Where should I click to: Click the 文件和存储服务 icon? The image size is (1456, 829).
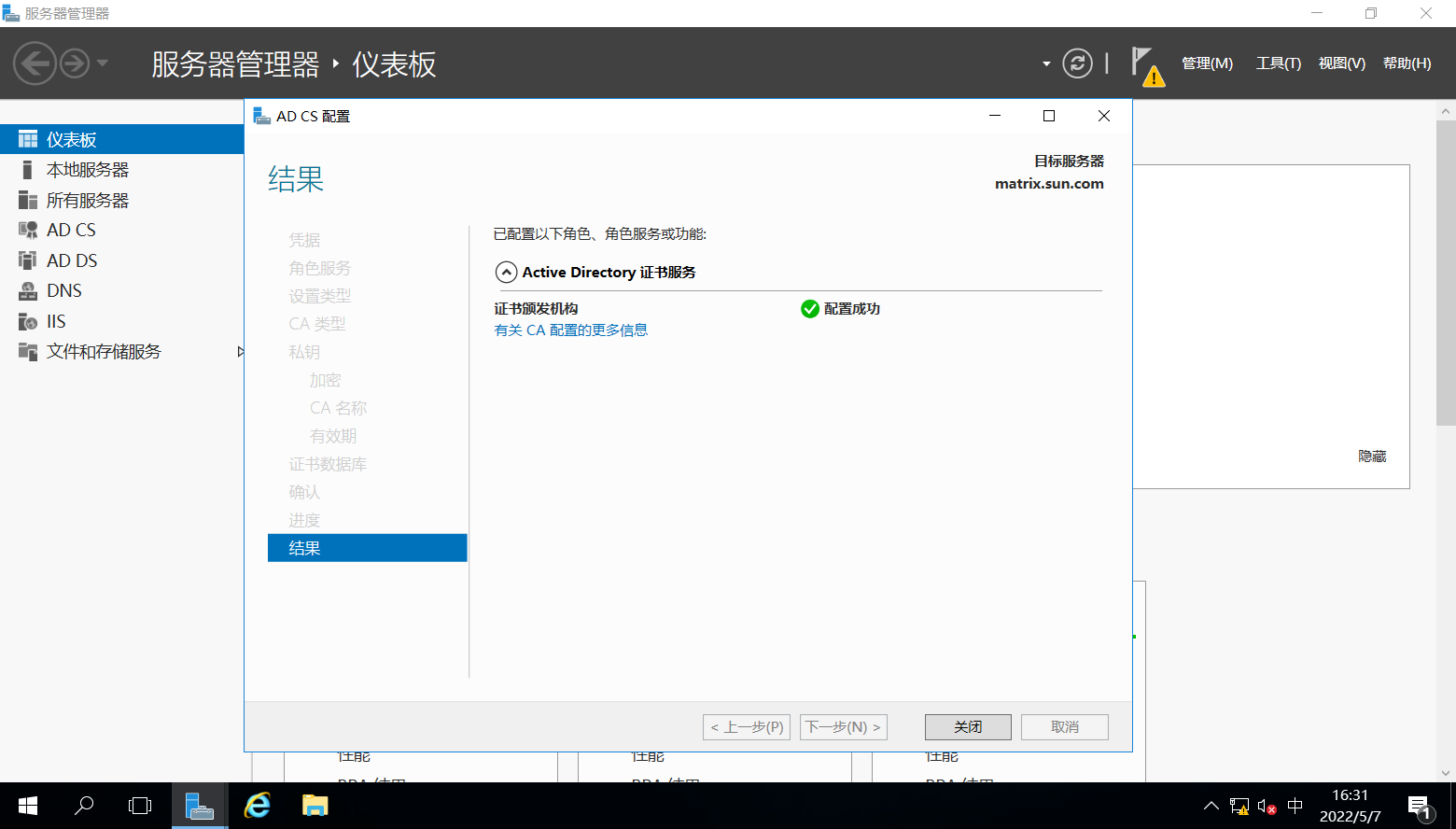[x=28, y=351]
